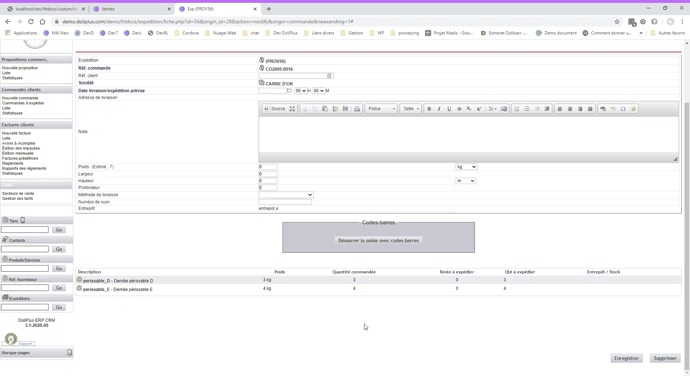The height and width of the screenshot is (376, 690).
Task: Open order CO2005-0016 link
Action: pos(279,69)
